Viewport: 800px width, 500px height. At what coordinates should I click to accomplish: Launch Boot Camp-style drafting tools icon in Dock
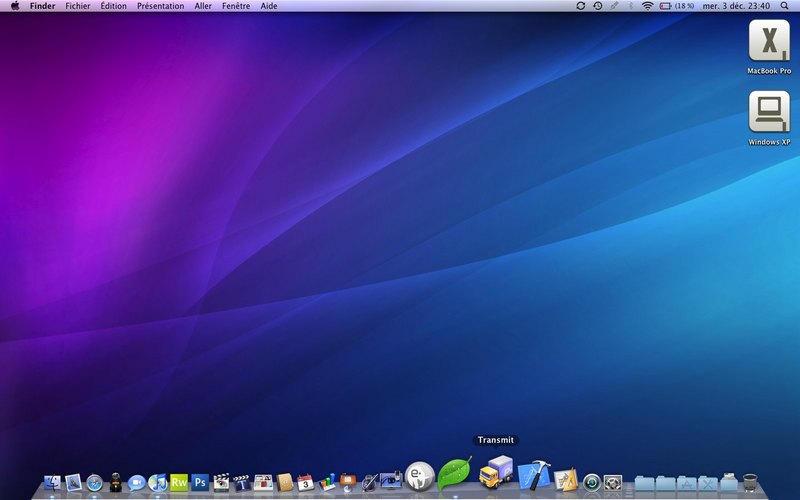[565, 480]
